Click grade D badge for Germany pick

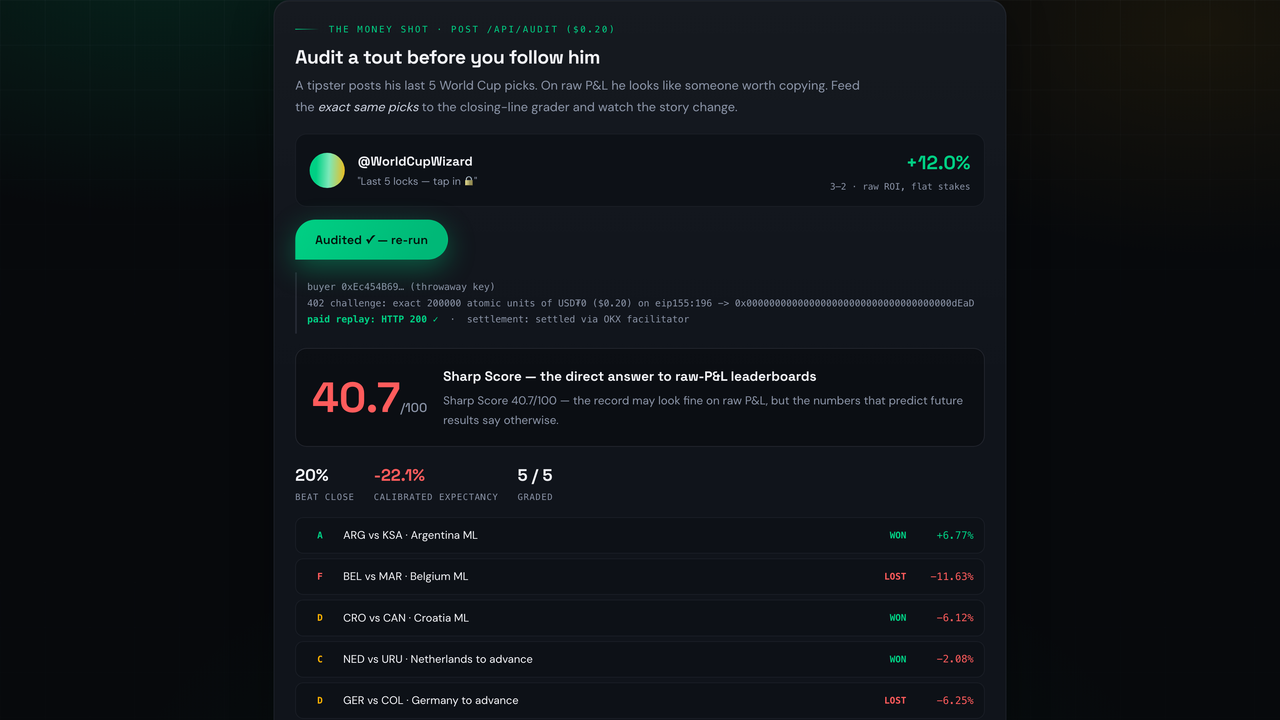tap(320, 700)
